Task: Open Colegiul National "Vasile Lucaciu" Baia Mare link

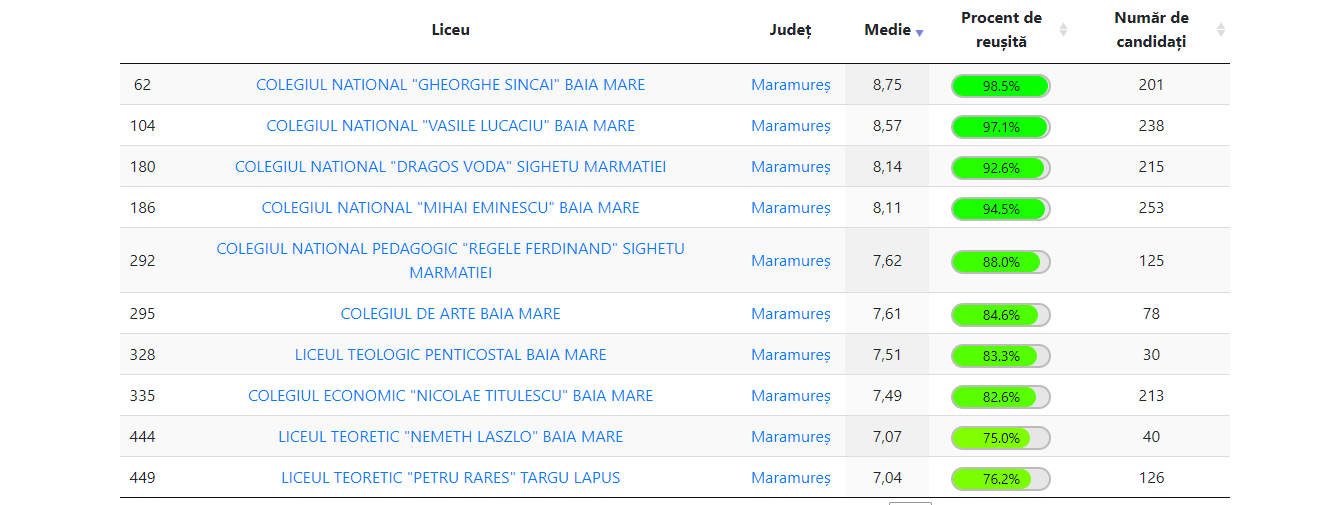Action: coord(450,126)
